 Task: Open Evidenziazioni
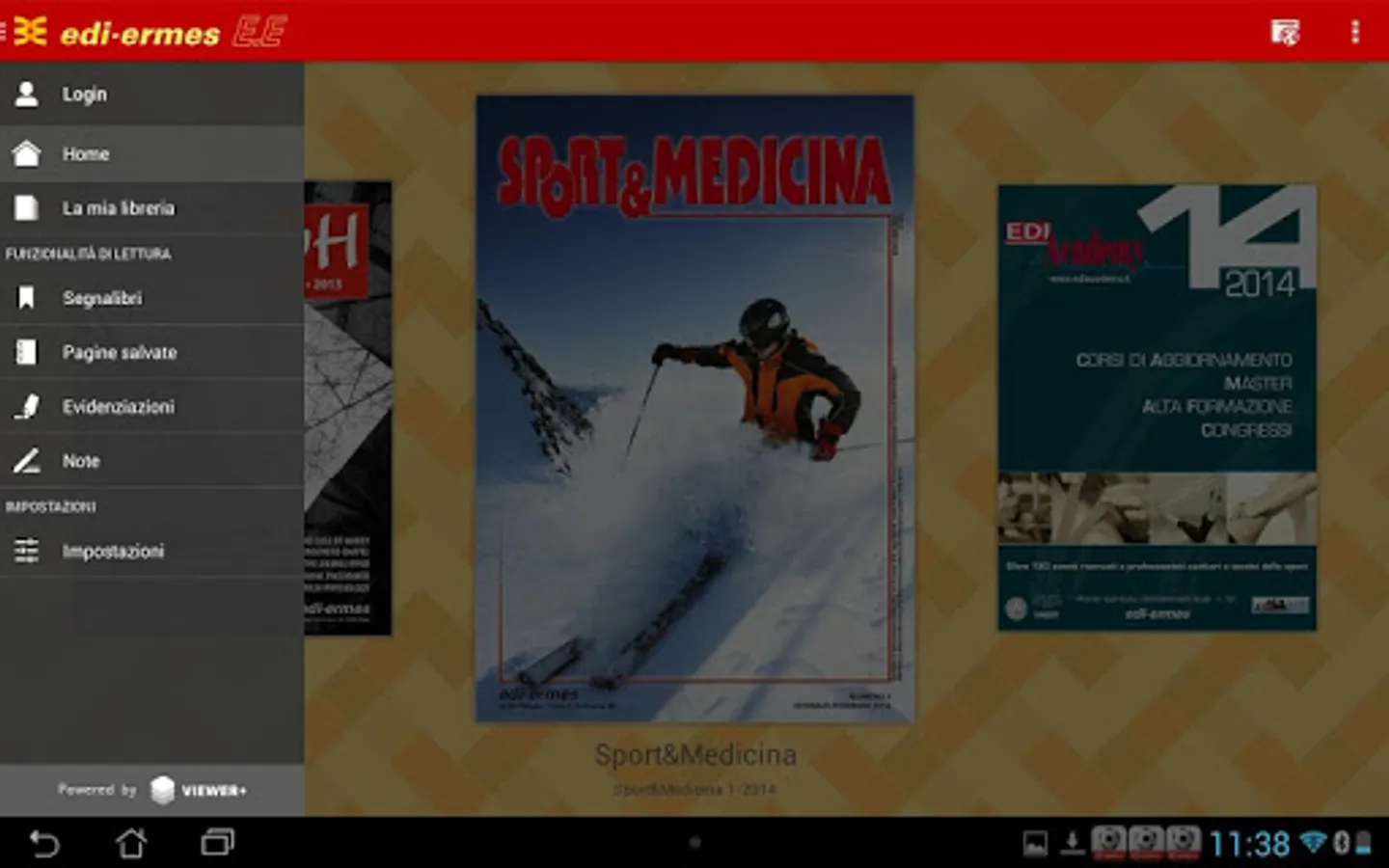pyautogui.click(x=151, y=406)
